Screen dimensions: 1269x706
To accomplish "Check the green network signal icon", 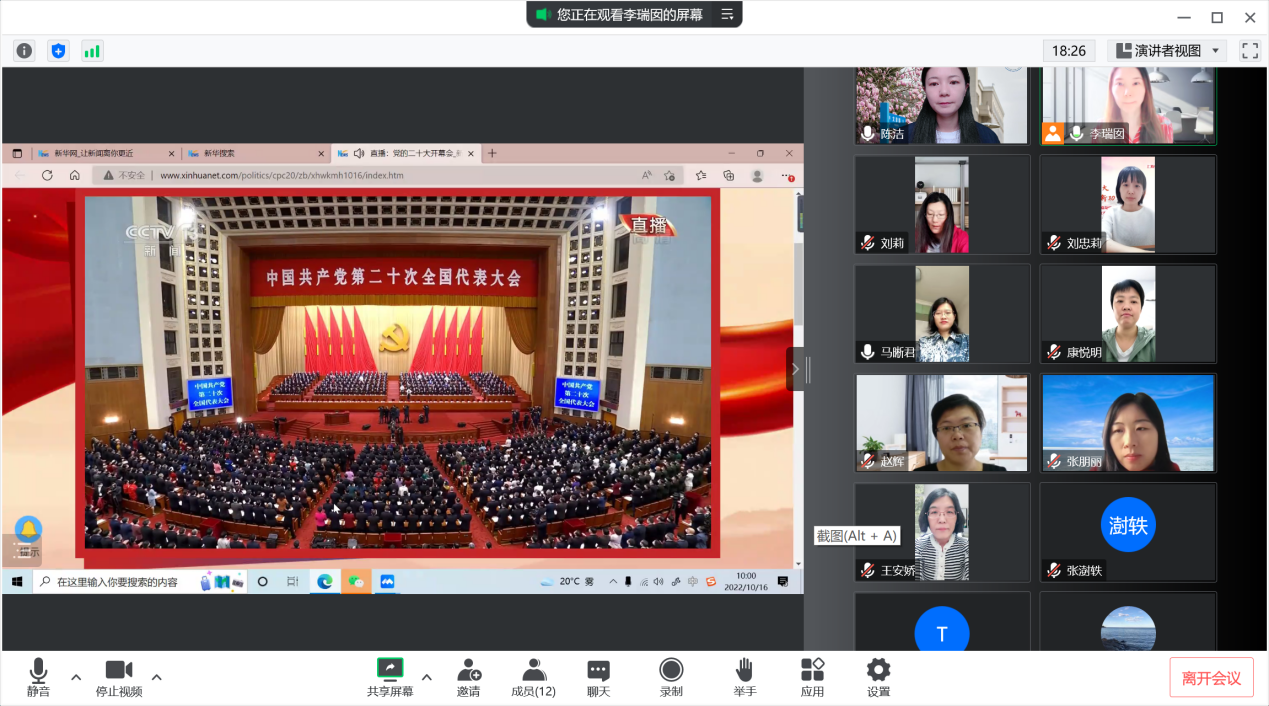I will 92,51.
